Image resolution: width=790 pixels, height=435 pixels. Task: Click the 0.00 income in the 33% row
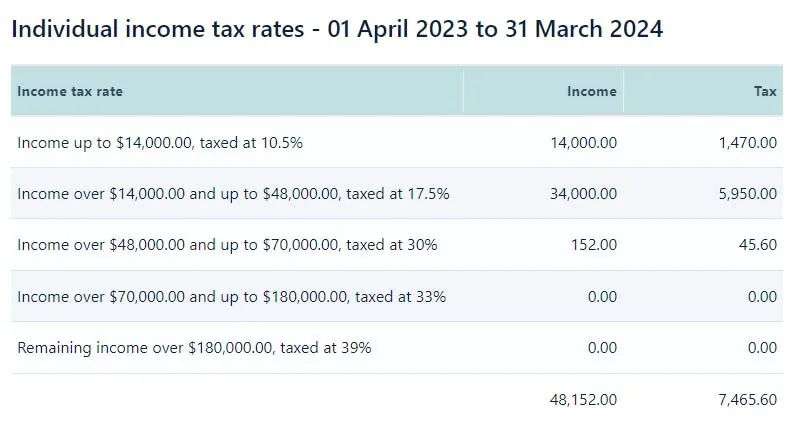click(602, 297)
